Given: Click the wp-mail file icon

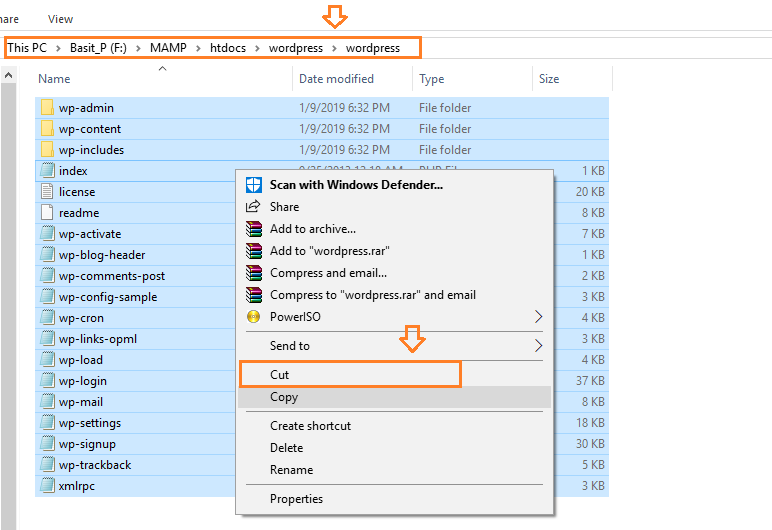Looking at the screenshot, I should tap(47, 402).
